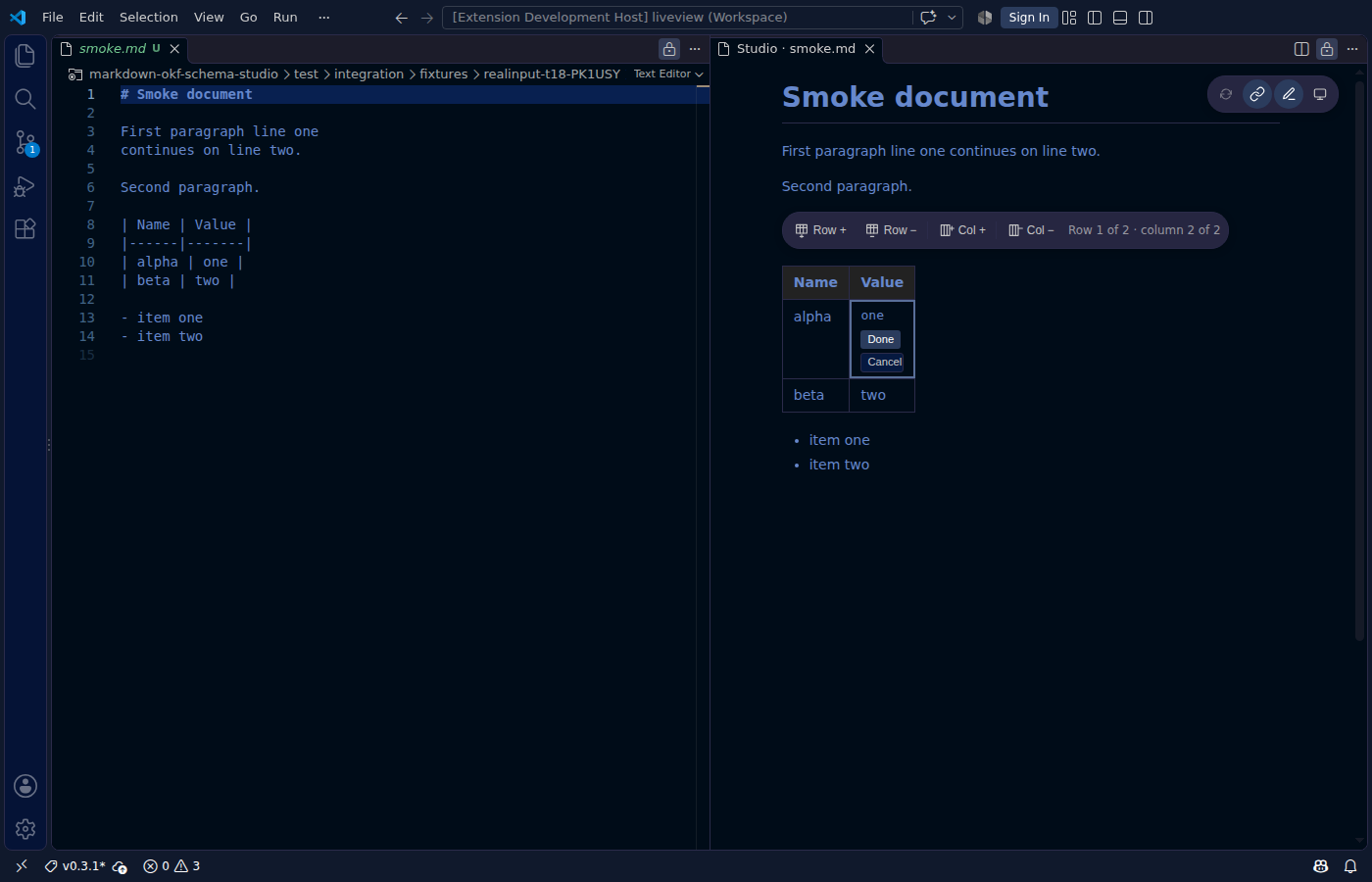The width and height of the screenshot is (1372, 882).
Task: Open the Studio monitor preview icon
Action: 1320,94
